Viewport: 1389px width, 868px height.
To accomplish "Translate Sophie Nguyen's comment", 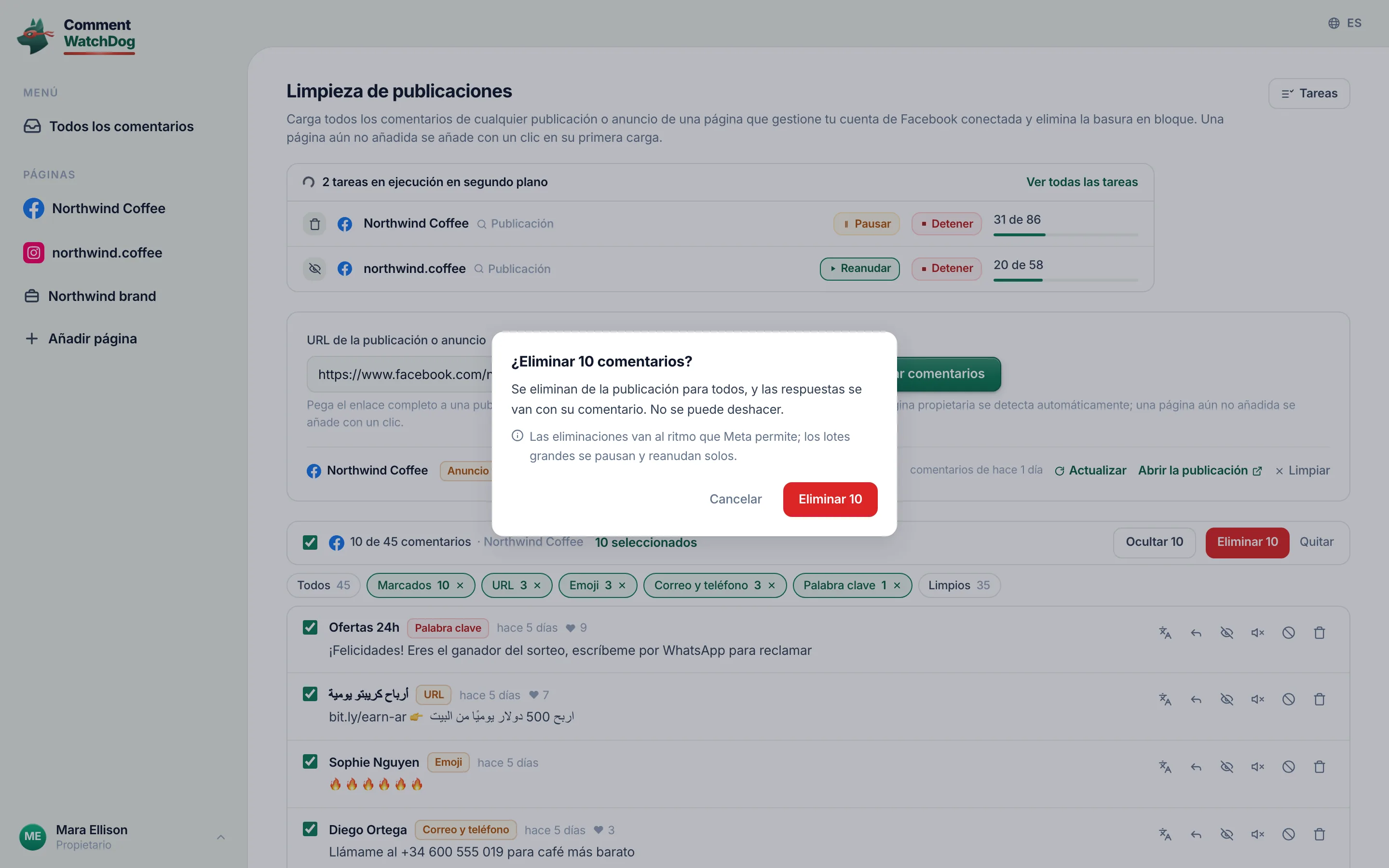I will (1165, 767).
